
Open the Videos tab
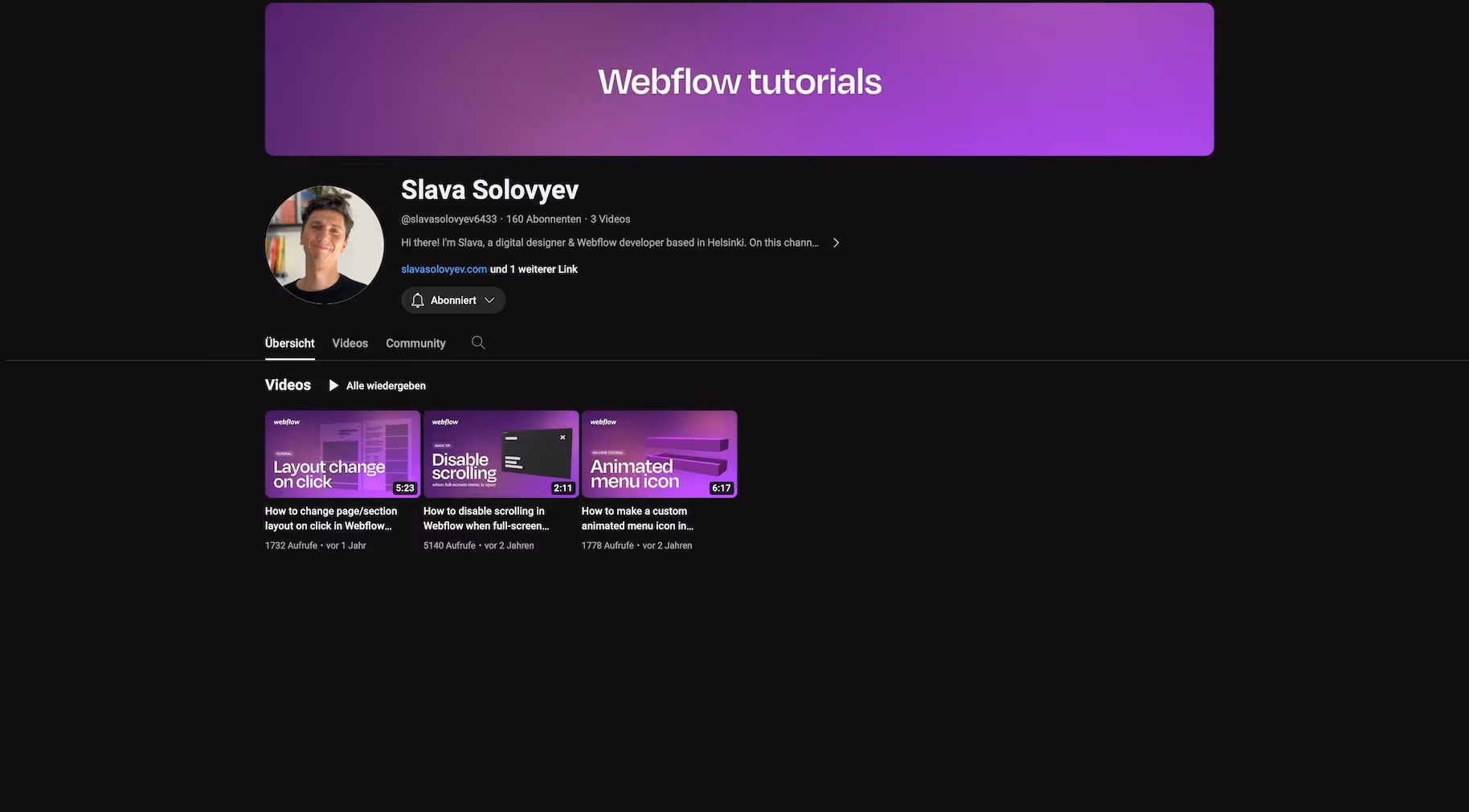350,343
